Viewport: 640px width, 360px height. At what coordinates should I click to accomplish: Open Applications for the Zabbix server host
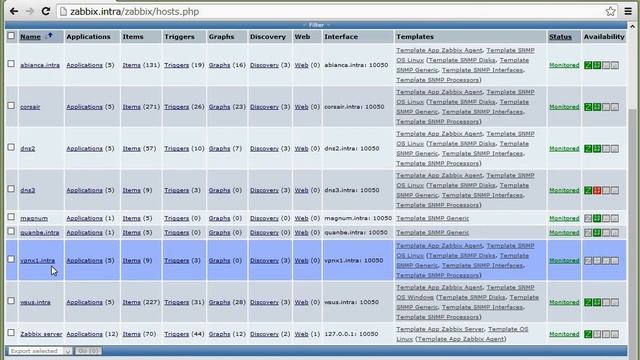click(84, 334)
